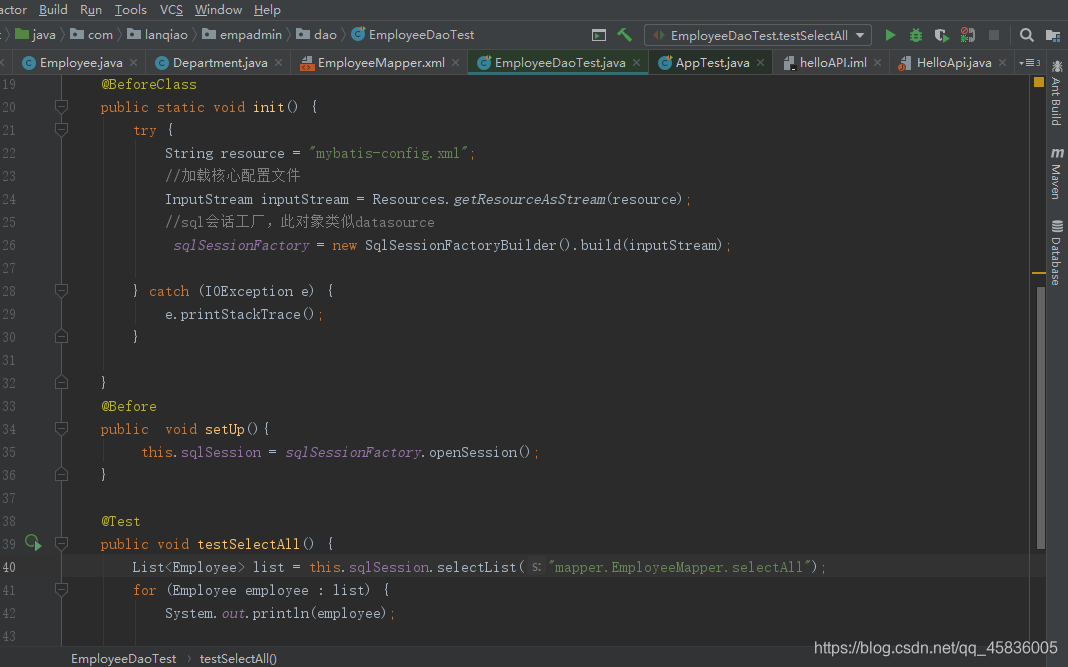Open the Build menu
Screen dimensions: 1068x667
[x=53, y=10]
